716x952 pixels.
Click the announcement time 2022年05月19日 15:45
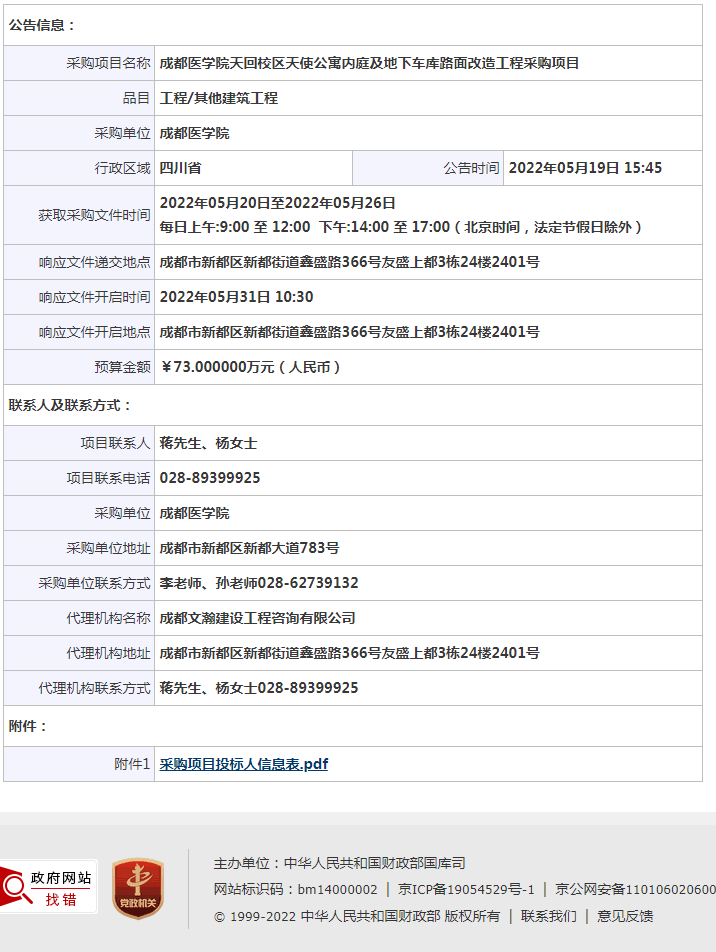pyautogui.click(x=585, y=168)
